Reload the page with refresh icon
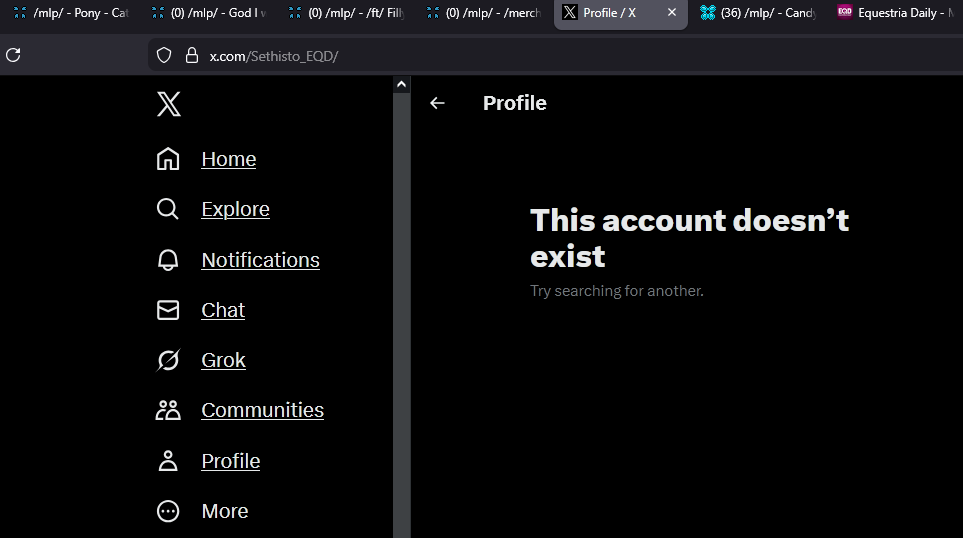The image size is (963, 538). [x=13, y=55]
